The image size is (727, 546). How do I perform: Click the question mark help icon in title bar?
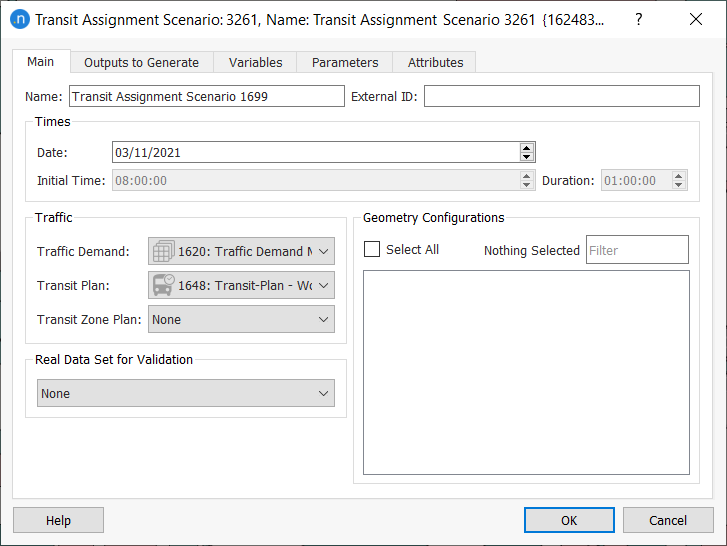[x=638, y=19]
